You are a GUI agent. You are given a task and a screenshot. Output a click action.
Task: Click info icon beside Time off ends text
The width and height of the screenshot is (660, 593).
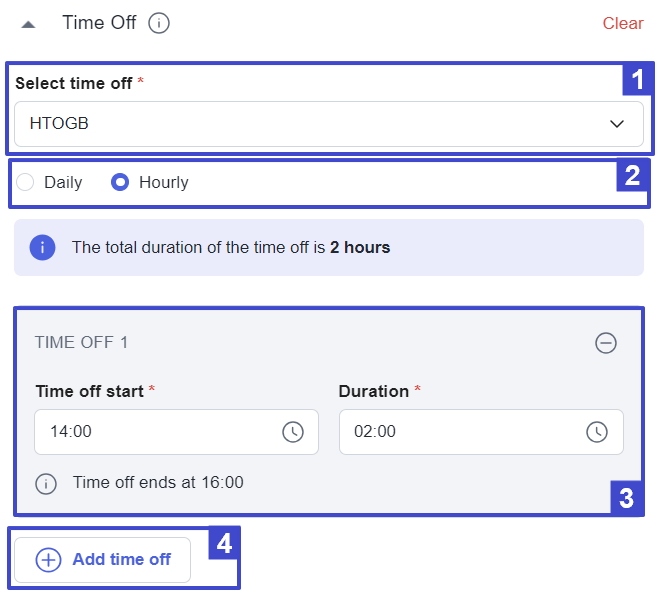pyautogui.click(x=46, y=484)
